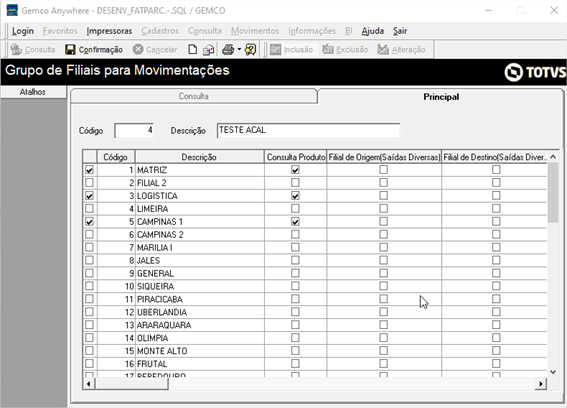Check Filial de Destino for FRUTAL

496,364
